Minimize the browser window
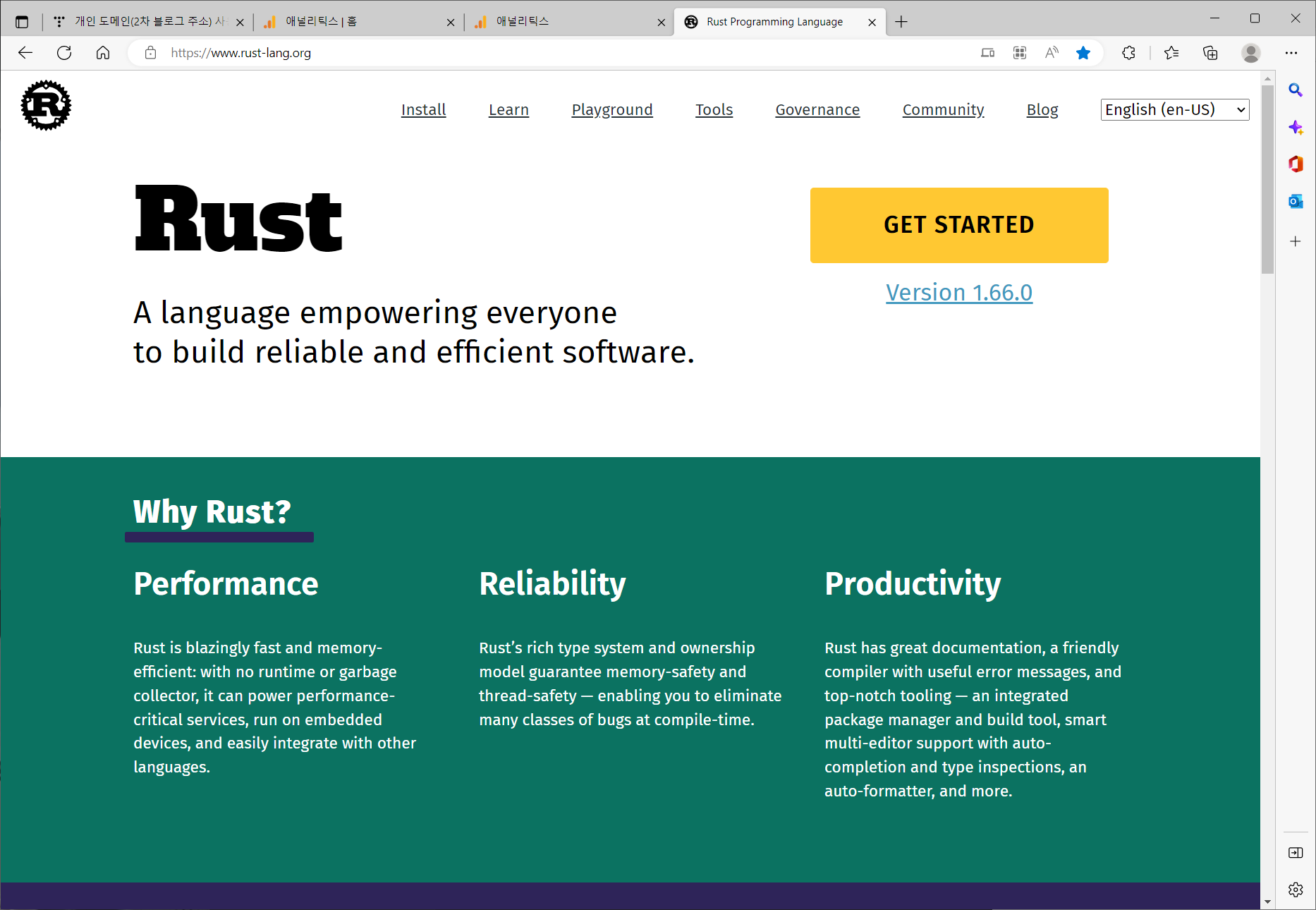This screenshot has height=910, width=1316. [1214, 19]
